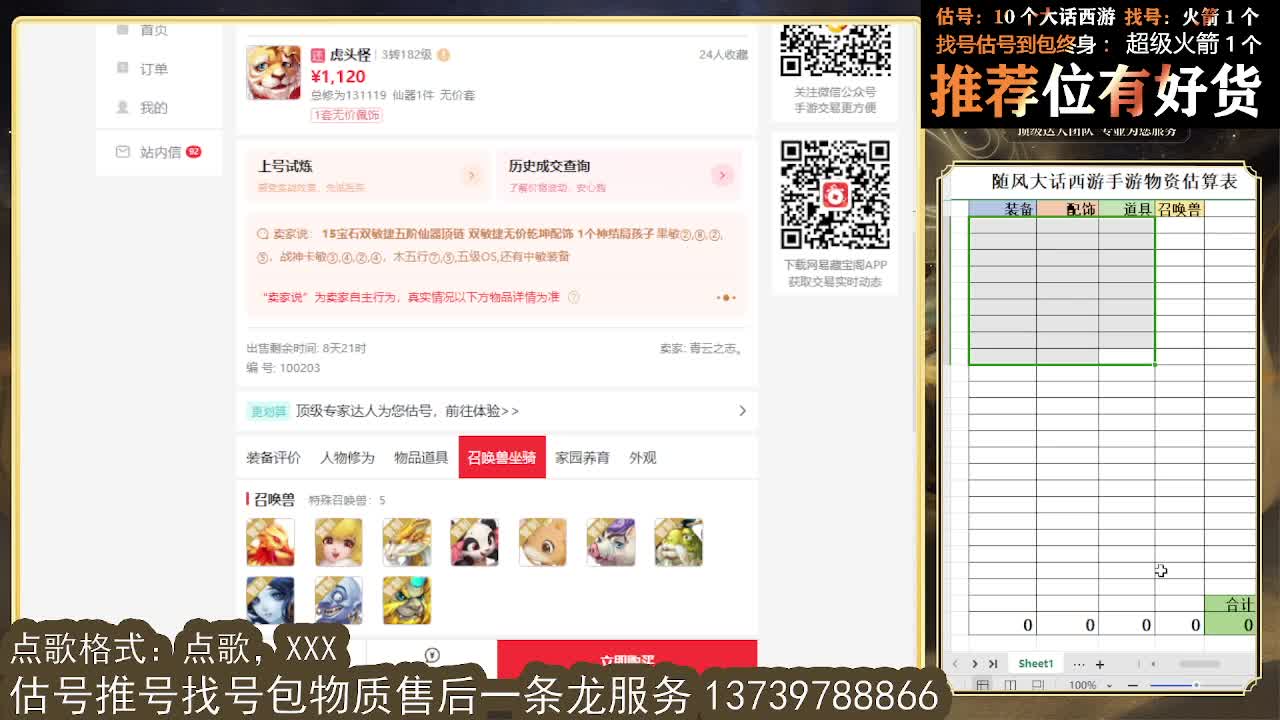The width and height of the screenshot is (1280, 720).
Task: Select the 首页 home icon in sidebar
Action: pyautogui.click(x=122, y=29)
